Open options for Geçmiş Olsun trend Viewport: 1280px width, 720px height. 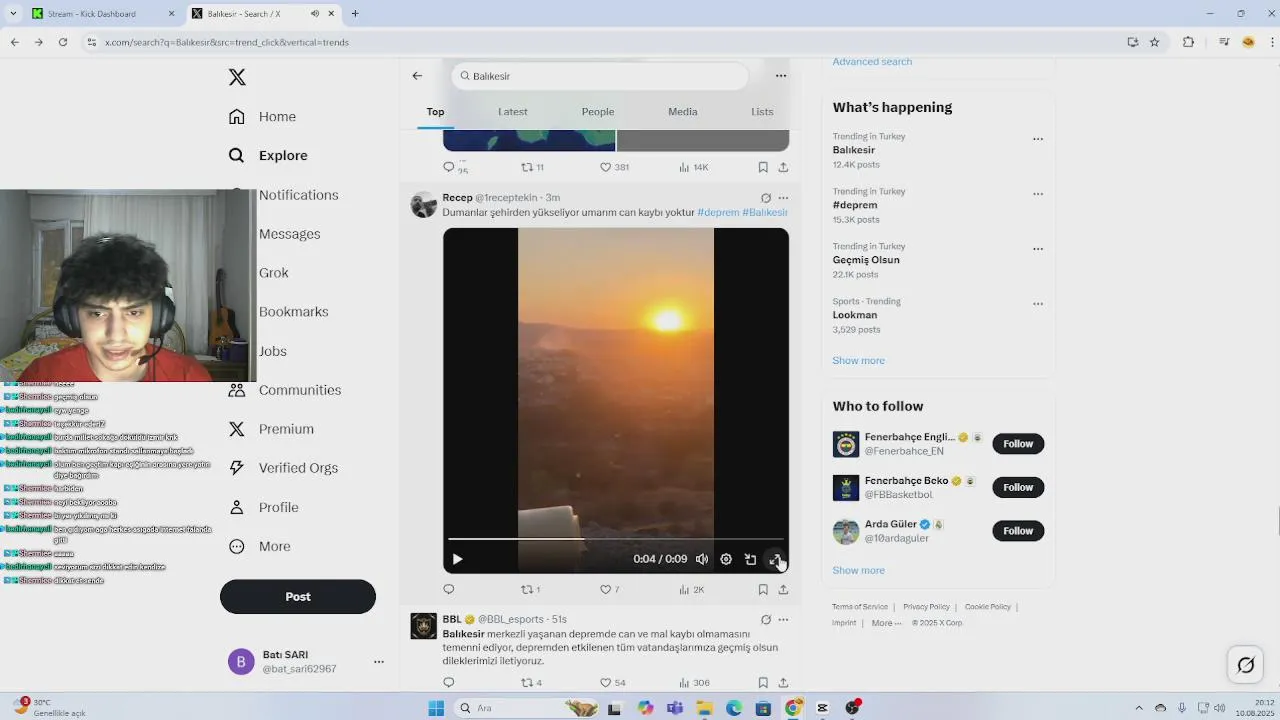[1038, 249]
